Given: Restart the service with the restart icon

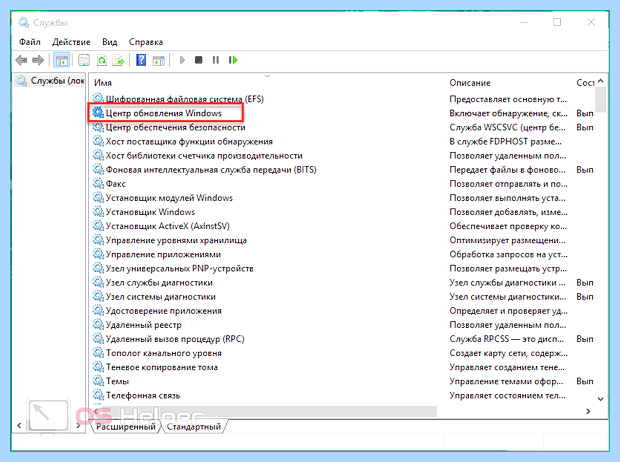Looking at the screenshot, I should tap(233, 60).
